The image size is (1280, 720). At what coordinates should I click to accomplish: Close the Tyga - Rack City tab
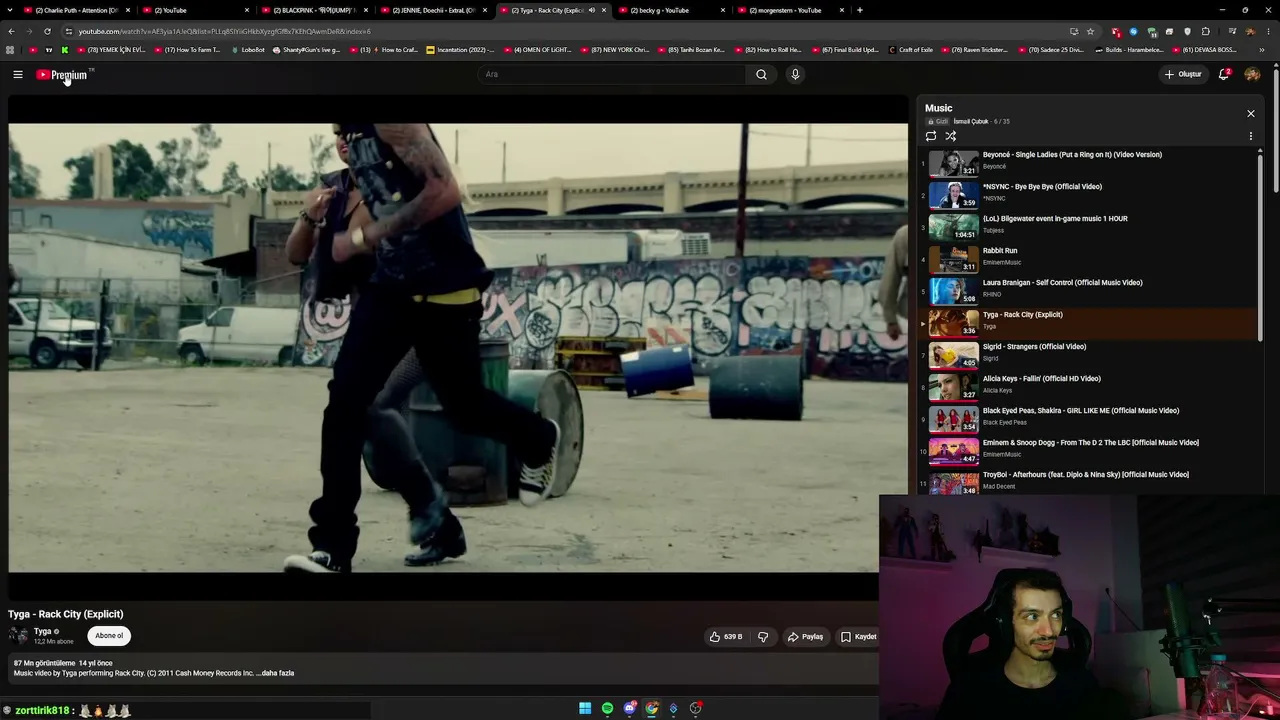point(604,10)
